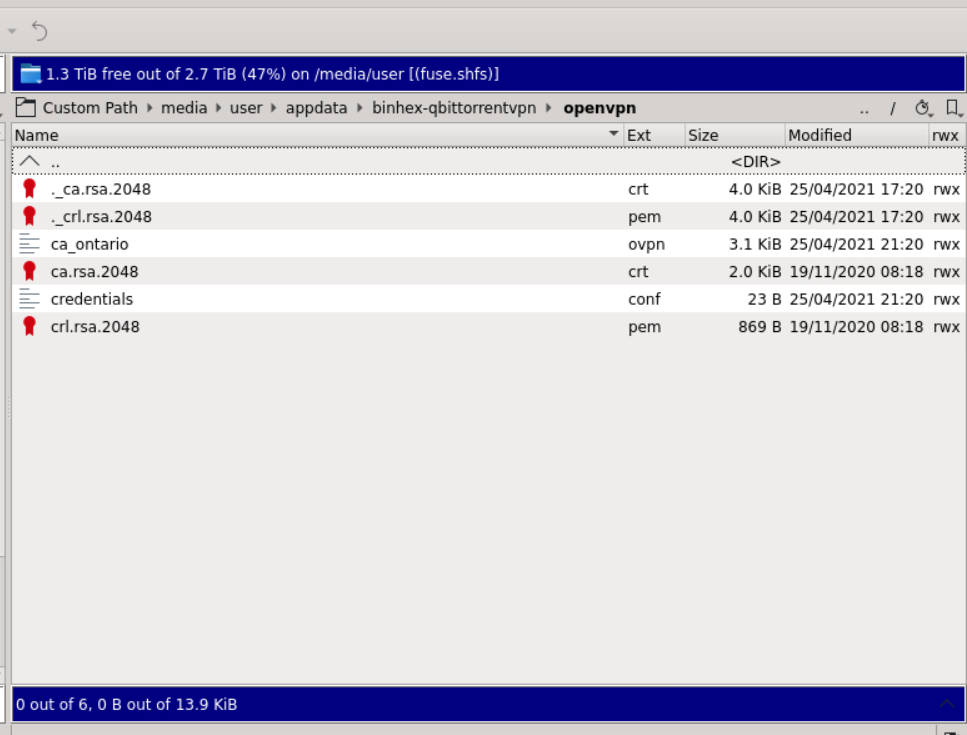Click '23 B' size cell

764,299
